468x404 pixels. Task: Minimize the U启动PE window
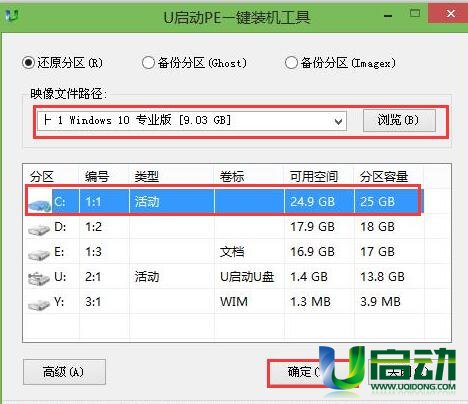pos(388,15)
